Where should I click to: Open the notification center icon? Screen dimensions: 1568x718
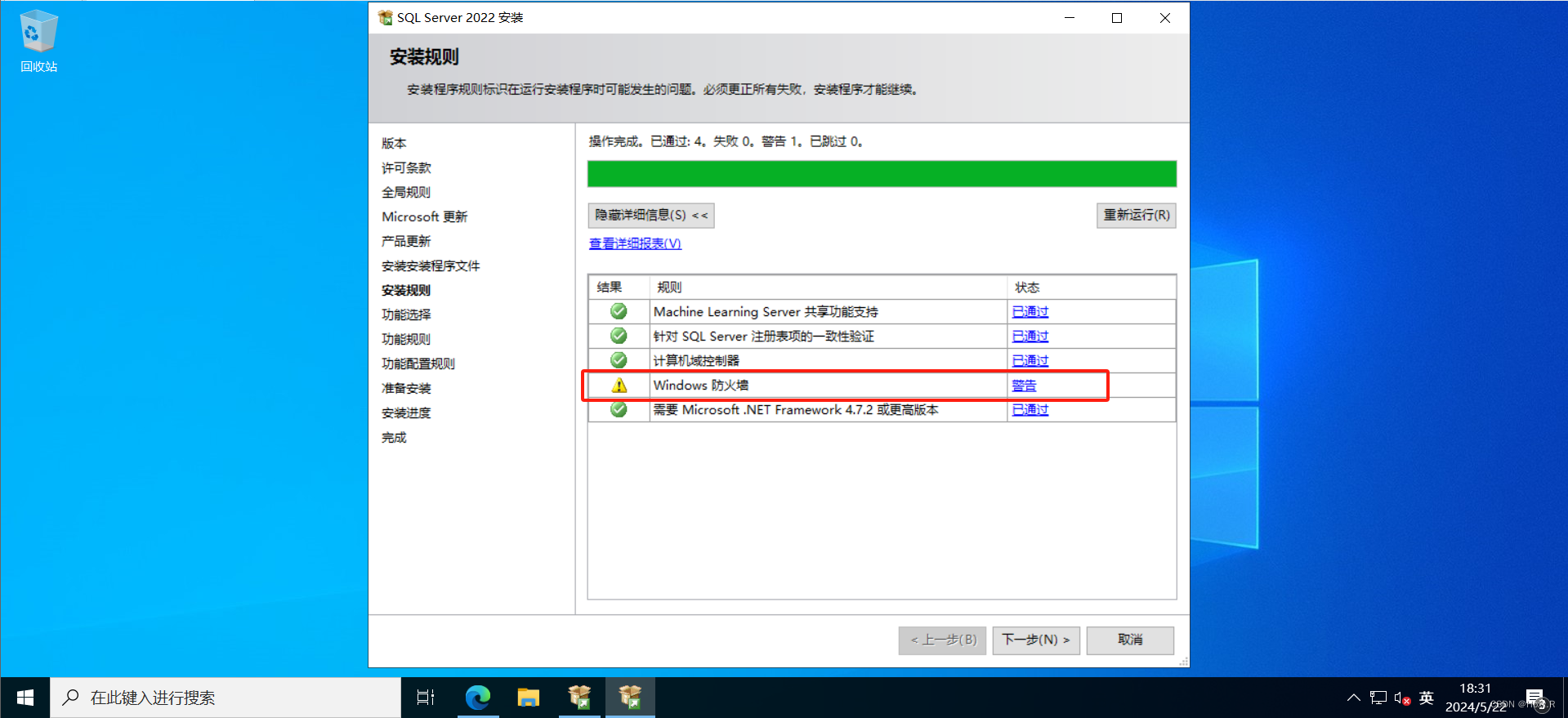1536,698
